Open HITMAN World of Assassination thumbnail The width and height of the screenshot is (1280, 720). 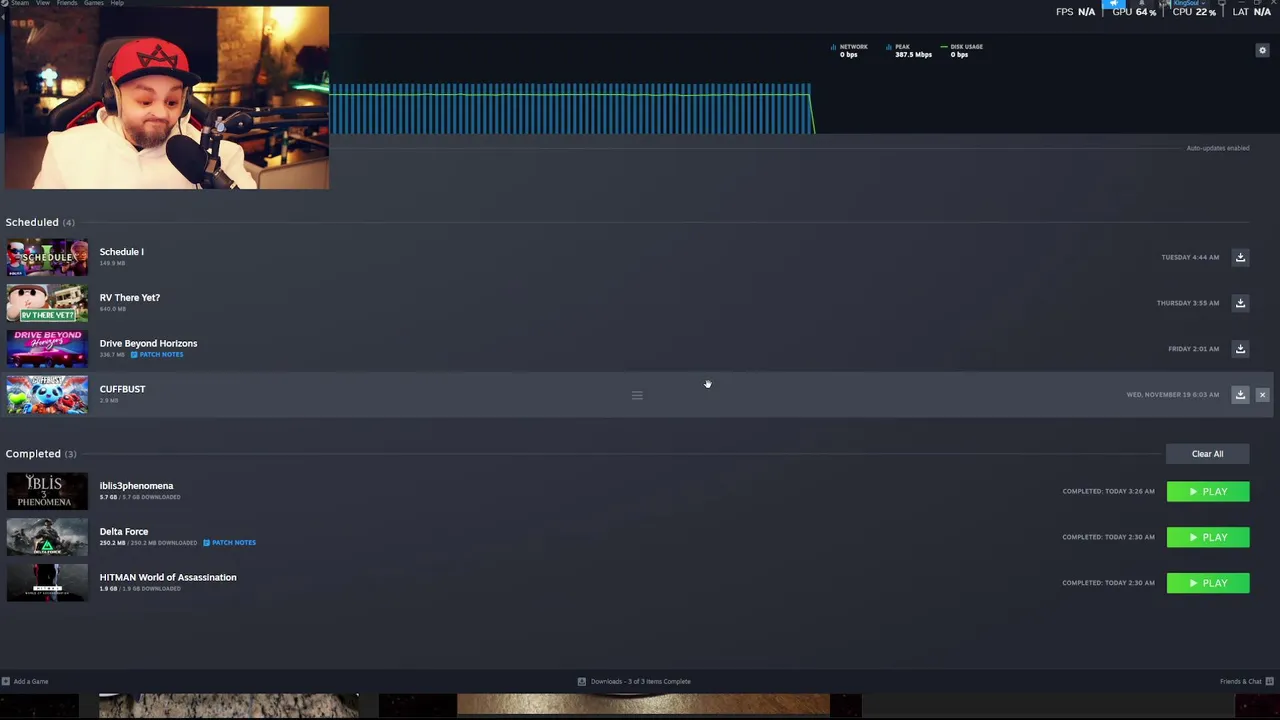(47, 583)
